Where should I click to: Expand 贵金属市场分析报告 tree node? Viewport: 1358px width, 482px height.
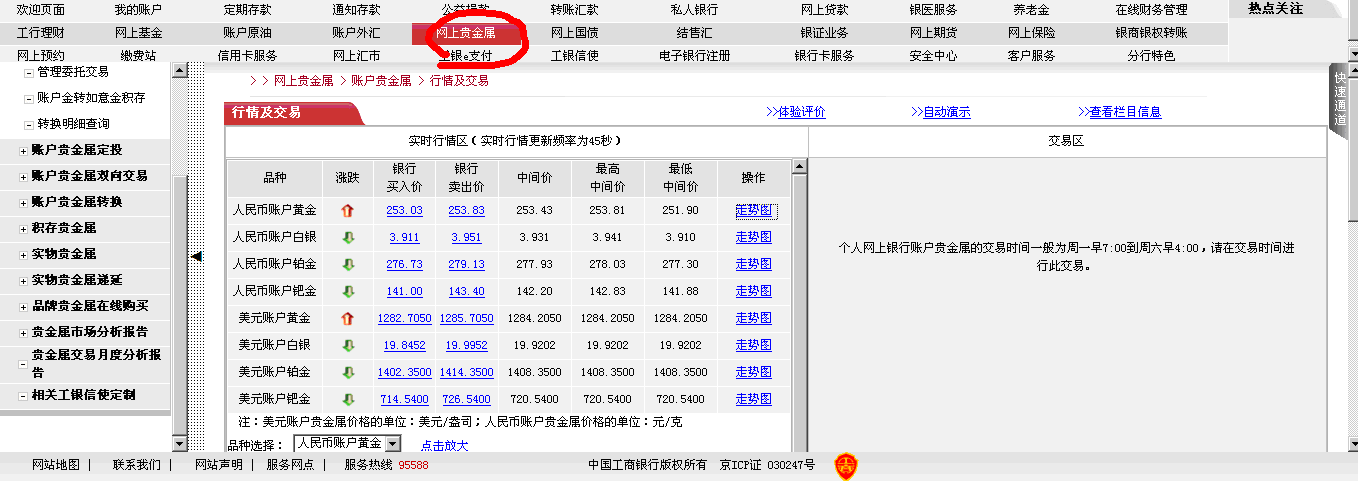pos(24,333)
